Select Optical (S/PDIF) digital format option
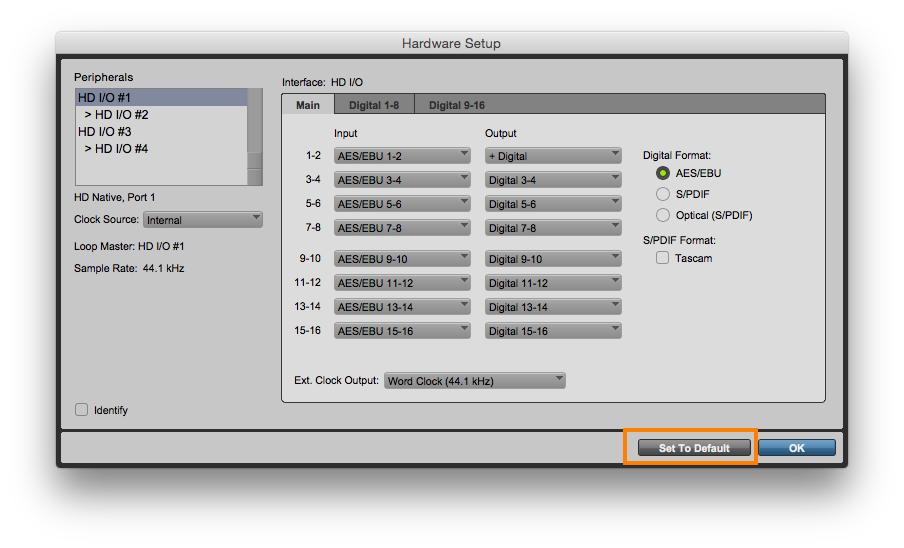Screen dimensions: 904x548 [x=662, y=216]
